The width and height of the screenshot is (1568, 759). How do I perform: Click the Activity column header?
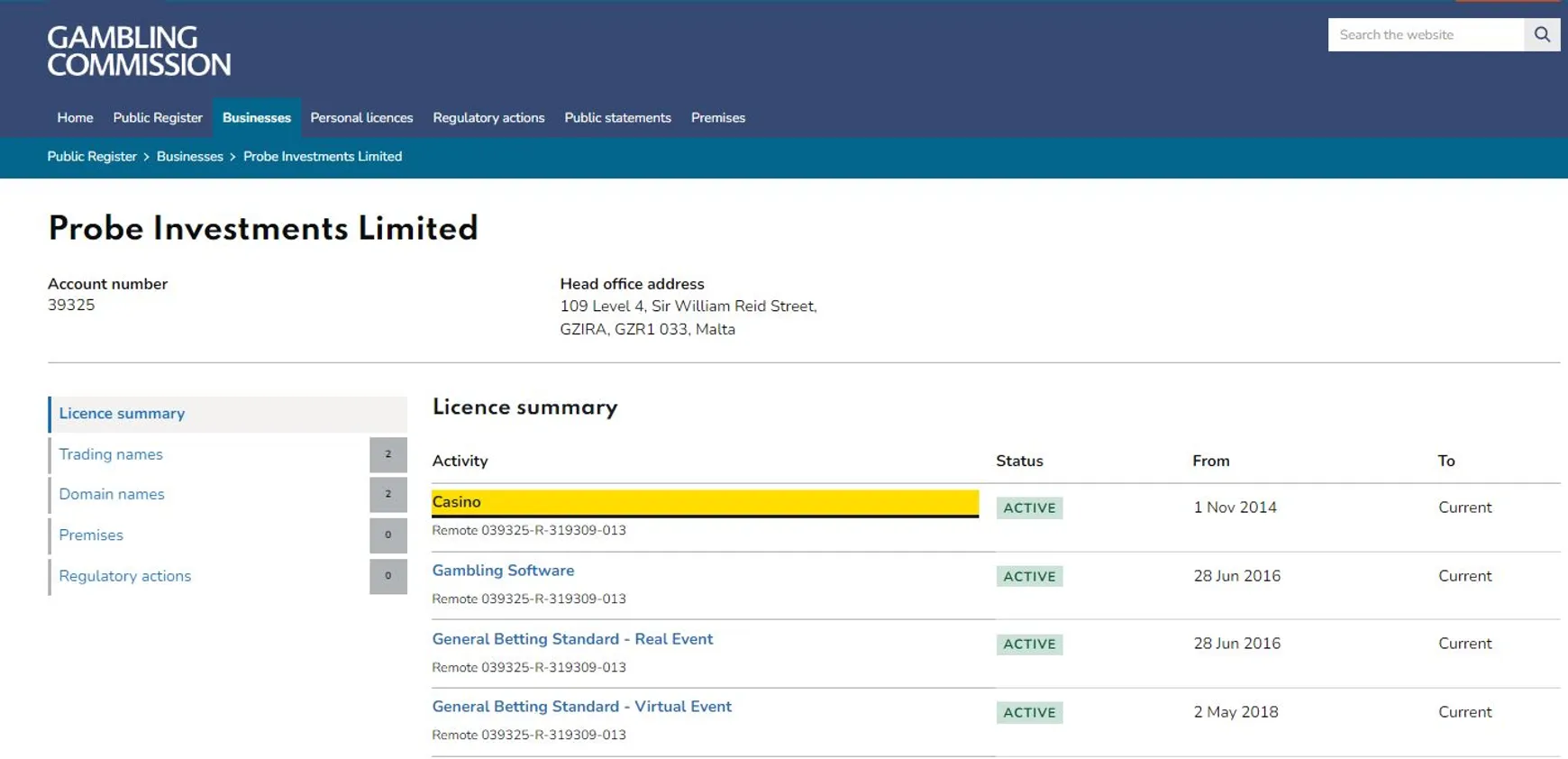460,461
